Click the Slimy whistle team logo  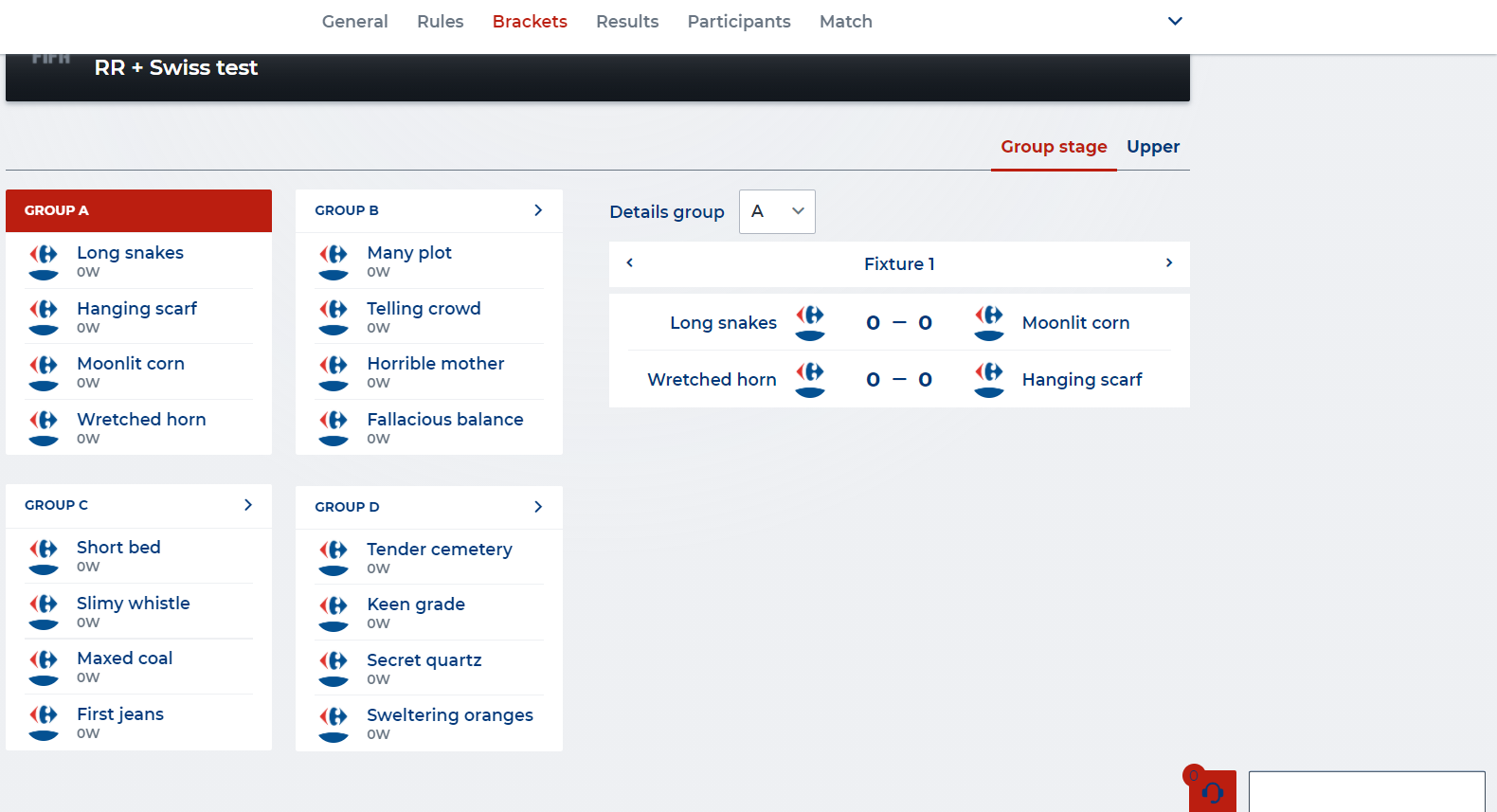tap(44, 612)
